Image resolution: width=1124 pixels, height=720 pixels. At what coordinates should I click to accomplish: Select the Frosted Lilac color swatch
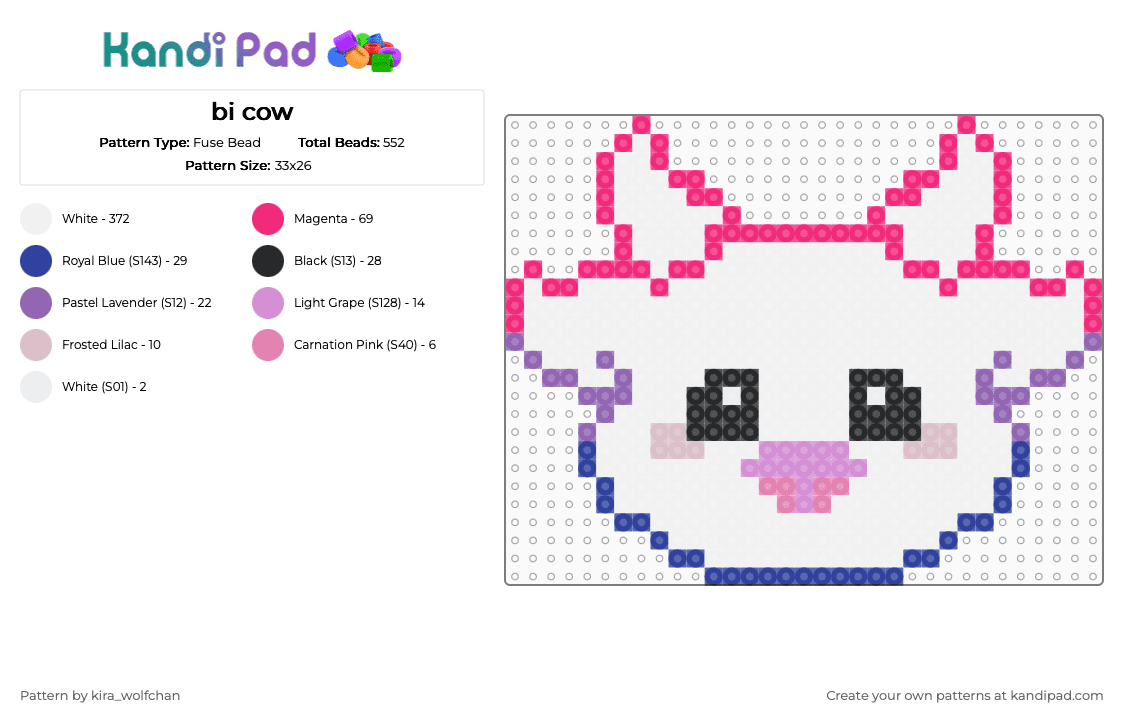(36, 345)
